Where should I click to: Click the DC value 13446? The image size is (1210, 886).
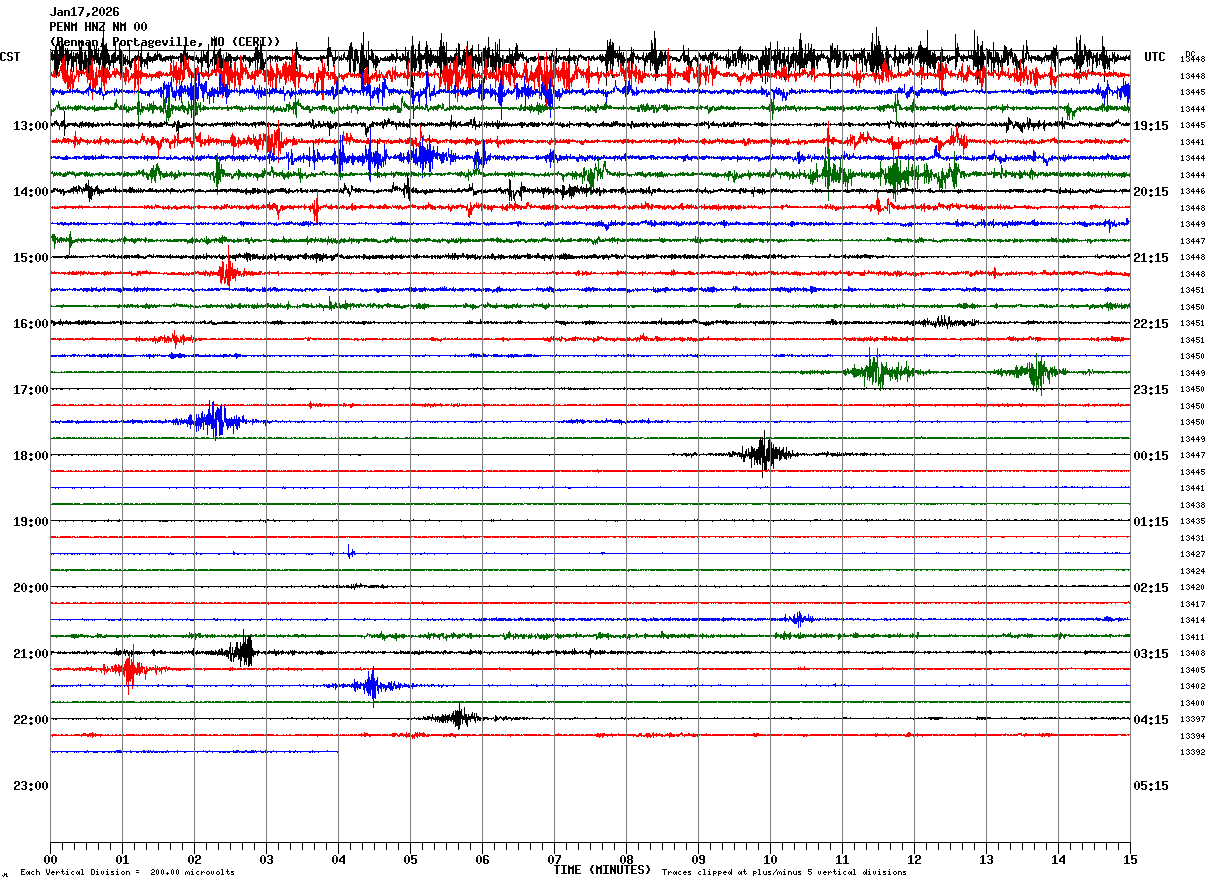click(1192, 191)
